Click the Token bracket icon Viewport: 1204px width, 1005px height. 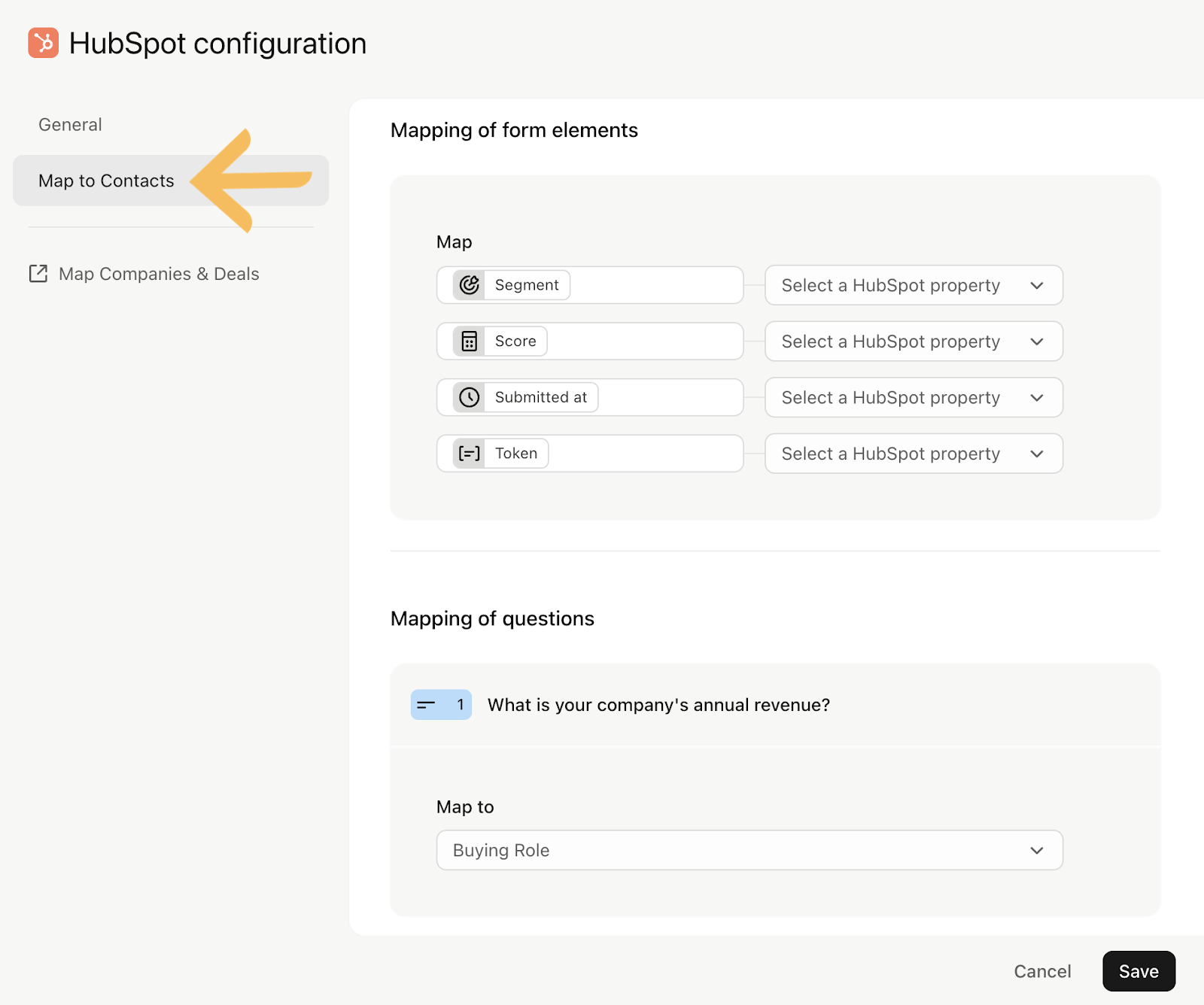pyautogui.click(x=470, y=454)
